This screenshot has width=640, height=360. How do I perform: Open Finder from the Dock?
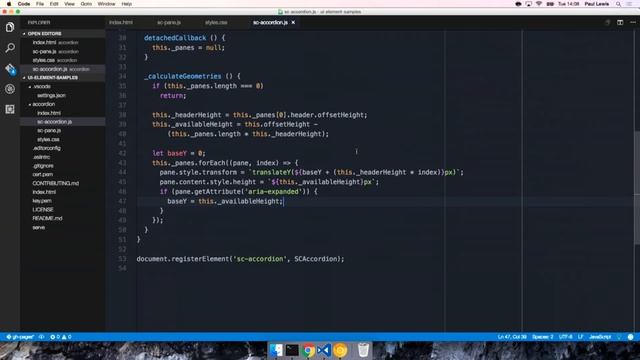[x=276, y=350]
